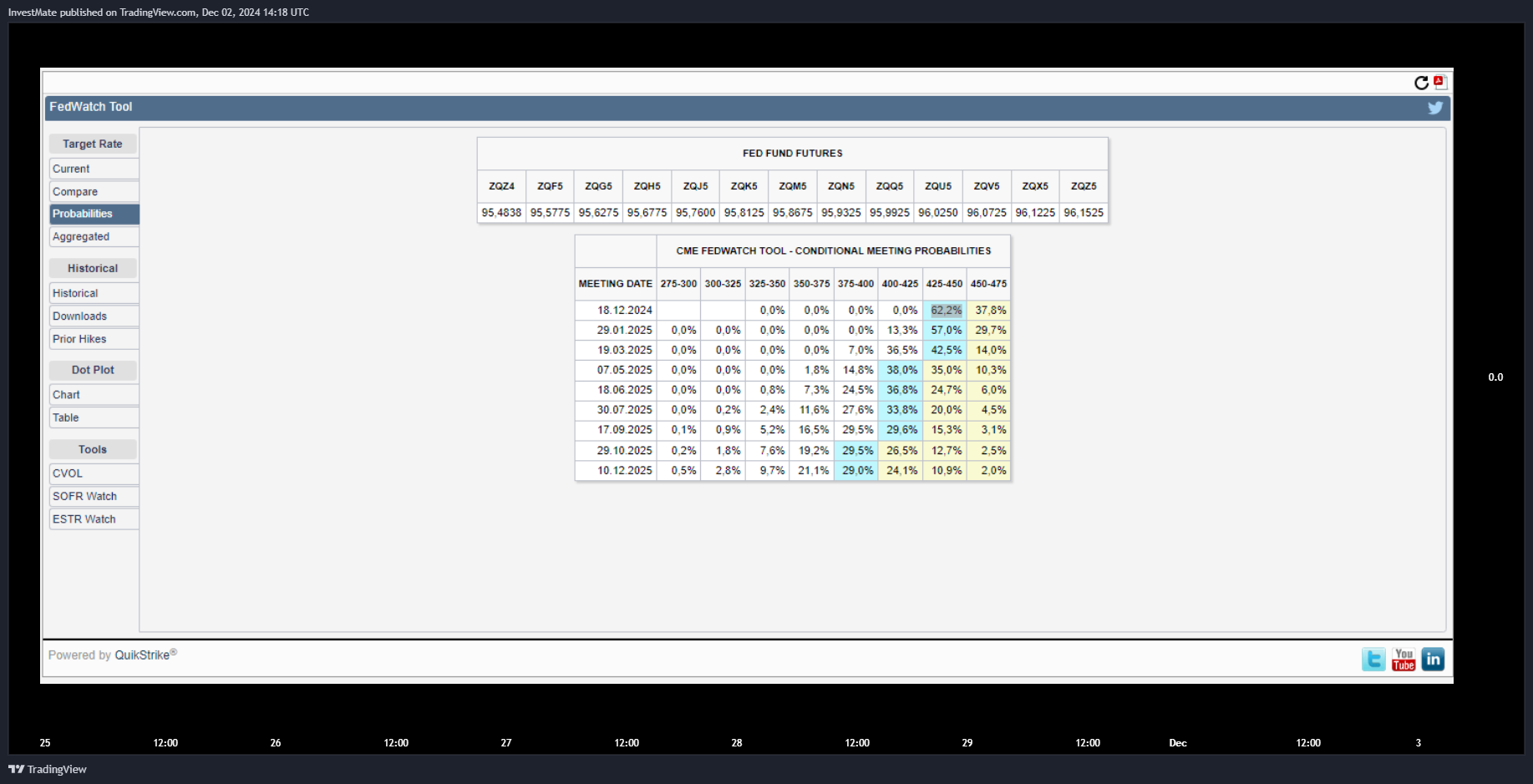Click the 275-300 rate range header
1533x784 pixels.
[x=678, y=284]
